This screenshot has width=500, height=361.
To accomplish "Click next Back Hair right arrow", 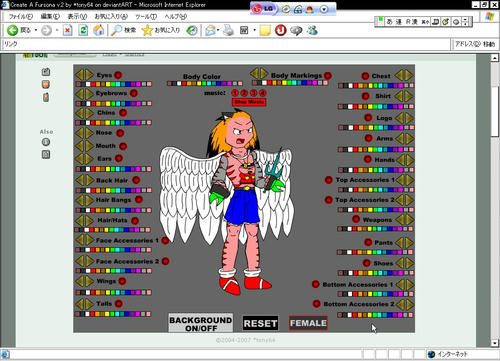I will pos(90,180).
